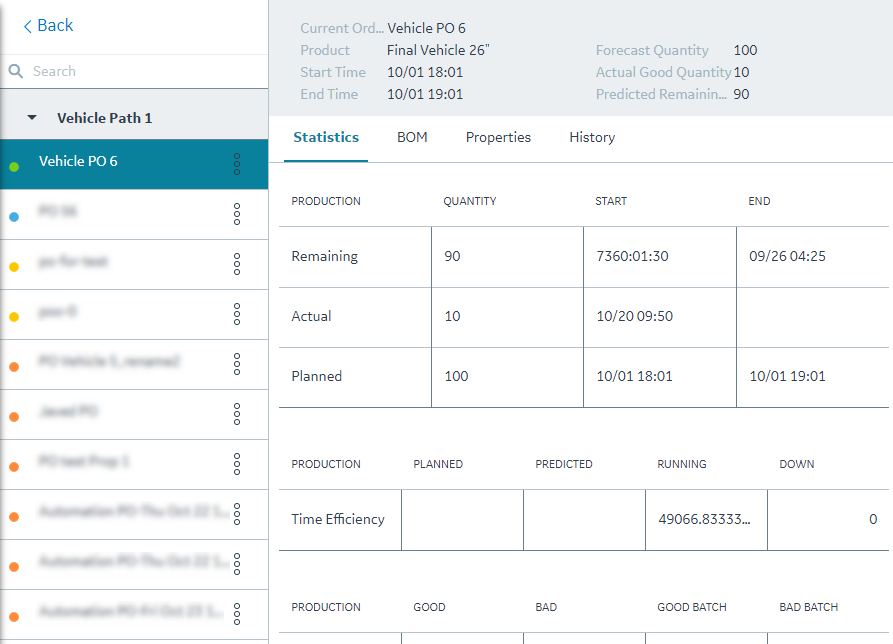Viewport: 893px width, 644px height.
Task: Click the QUANTITY column header
Action: coord(470,201)
